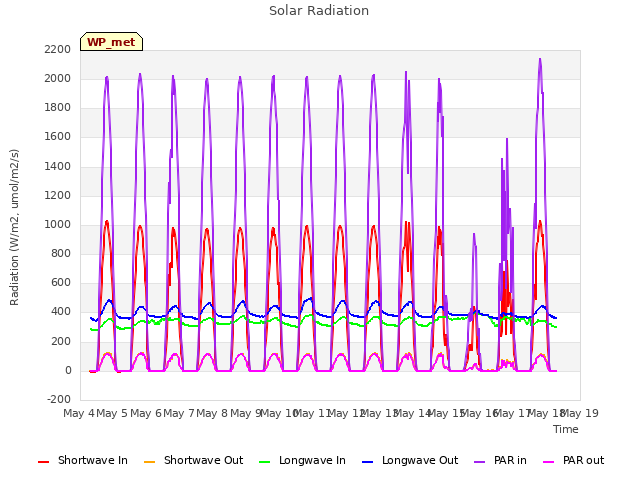Viewport: 640px width, 480px height.
Task: Click the 1400 y-axis tick label
Action: tap(58, 166)
